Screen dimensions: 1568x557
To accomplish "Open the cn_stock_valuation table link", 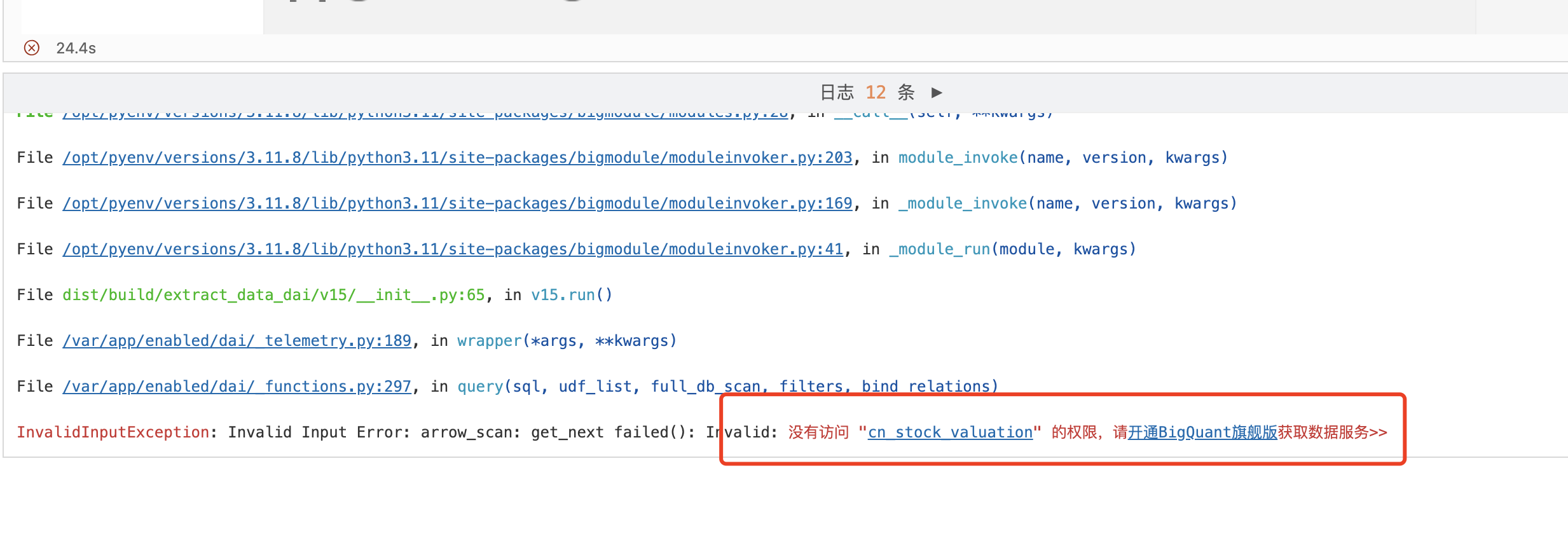I will pos(951,432).
